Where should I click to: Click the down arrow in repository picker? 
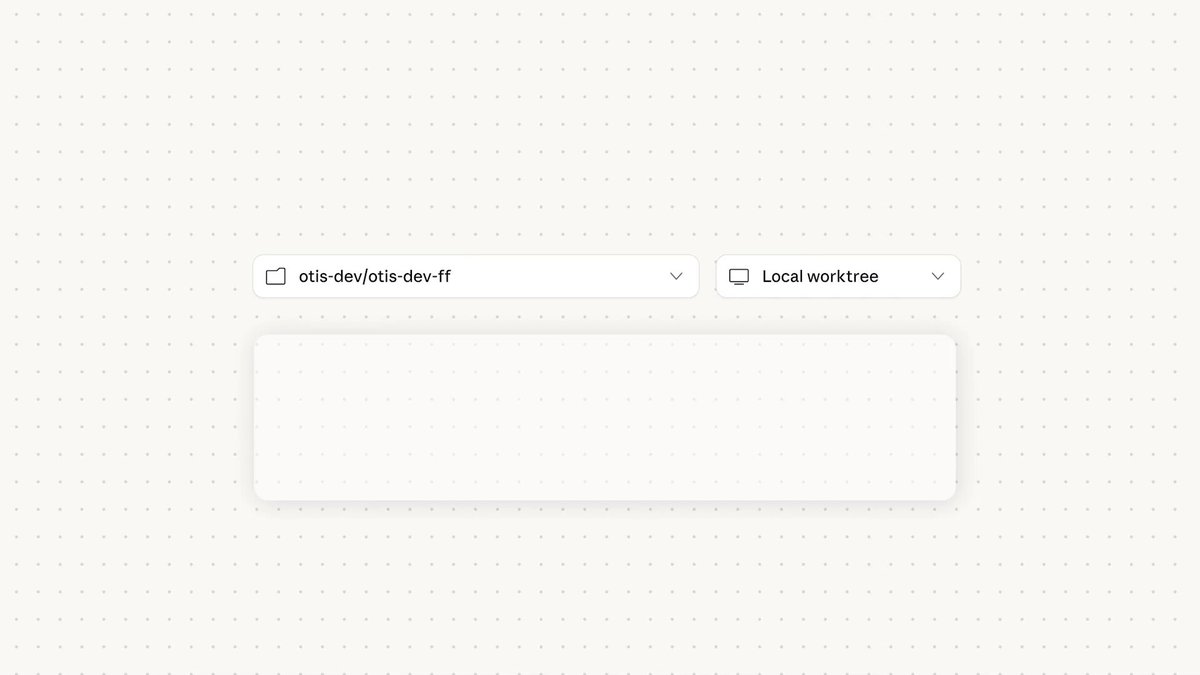pyautogui.click(x=676, y=276)
